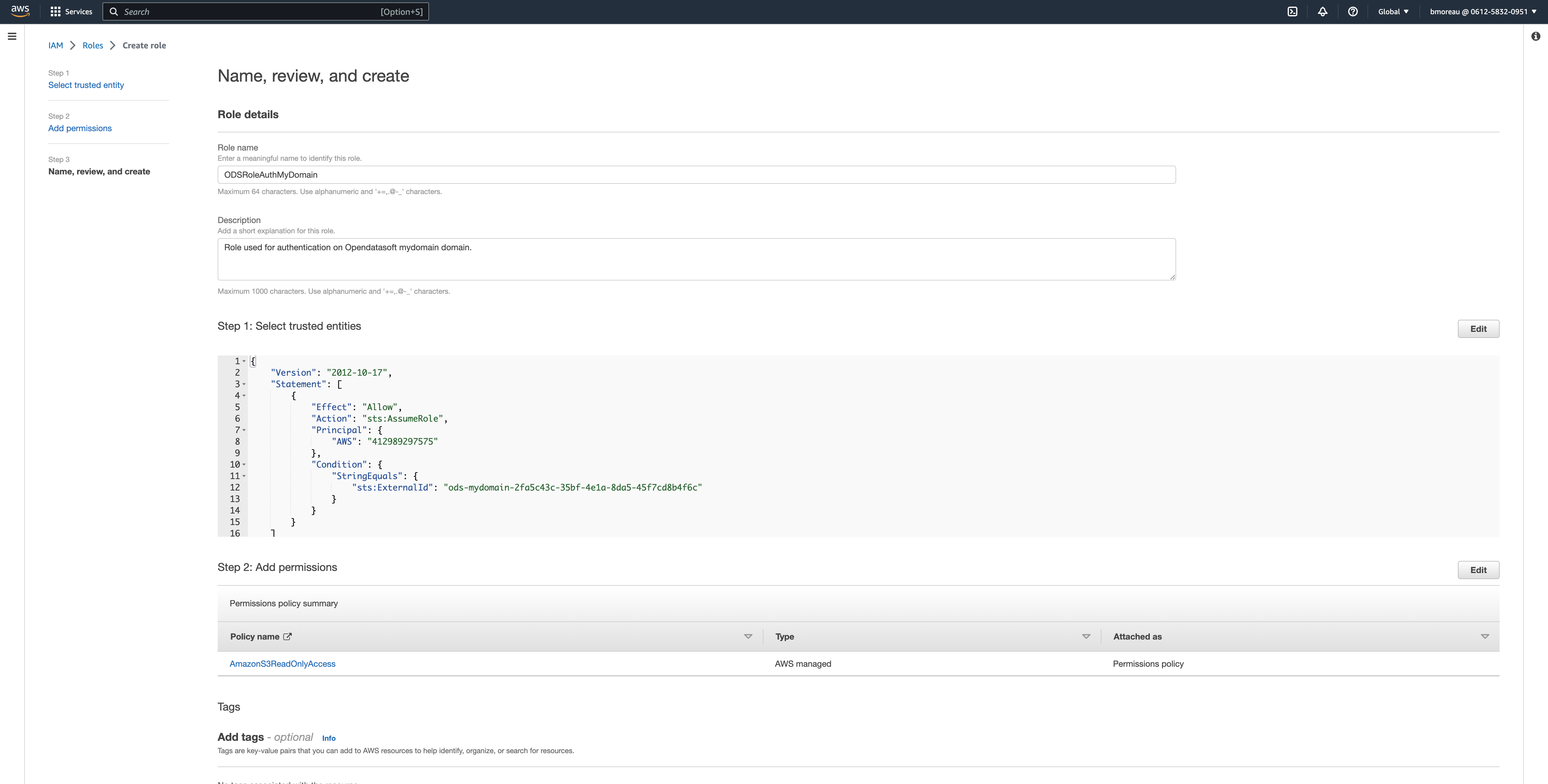Screen dimensions: 1548x784
Task: Toggle the hamburger side navigation menu
Action: point(11,37)
